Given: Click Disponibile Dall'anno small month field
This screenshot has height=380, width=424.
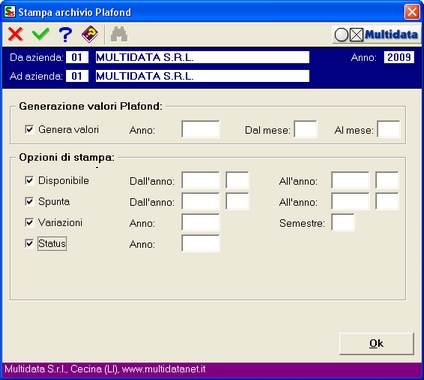Looking at the screenshot, I should tap(237, 180).
